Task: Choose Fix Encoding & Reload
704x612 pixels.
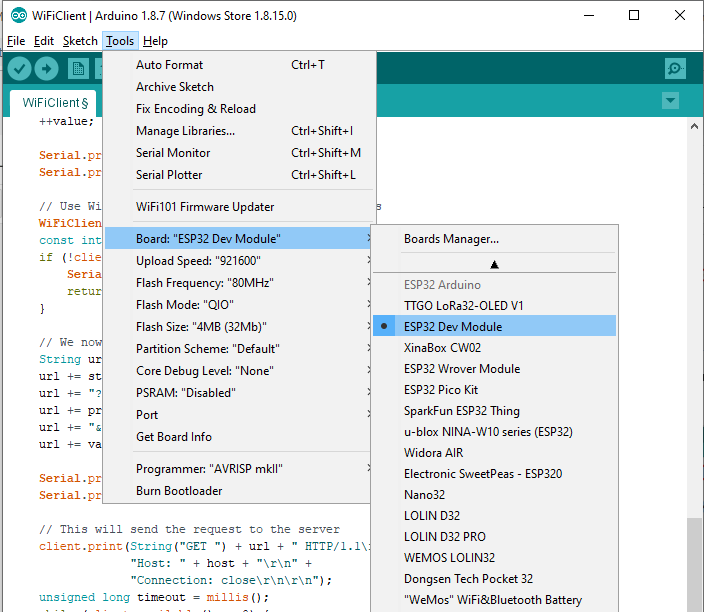Action: 239,109
